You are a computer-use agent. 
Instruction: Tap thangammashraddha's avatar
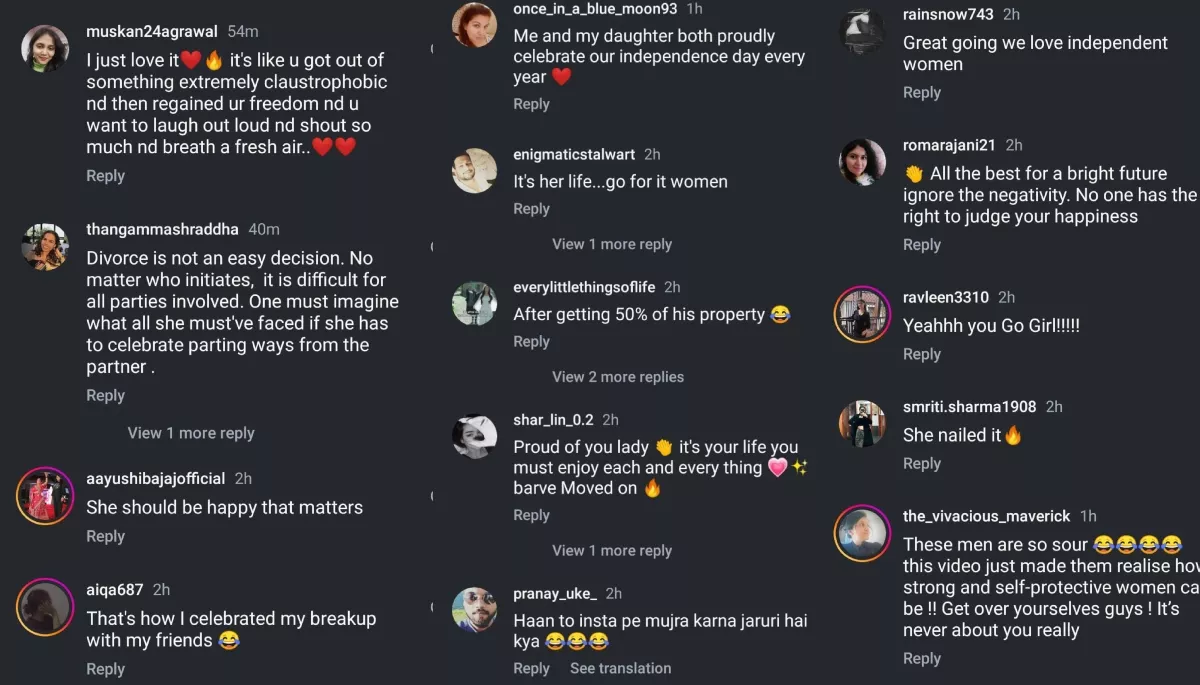pos(45,247)
